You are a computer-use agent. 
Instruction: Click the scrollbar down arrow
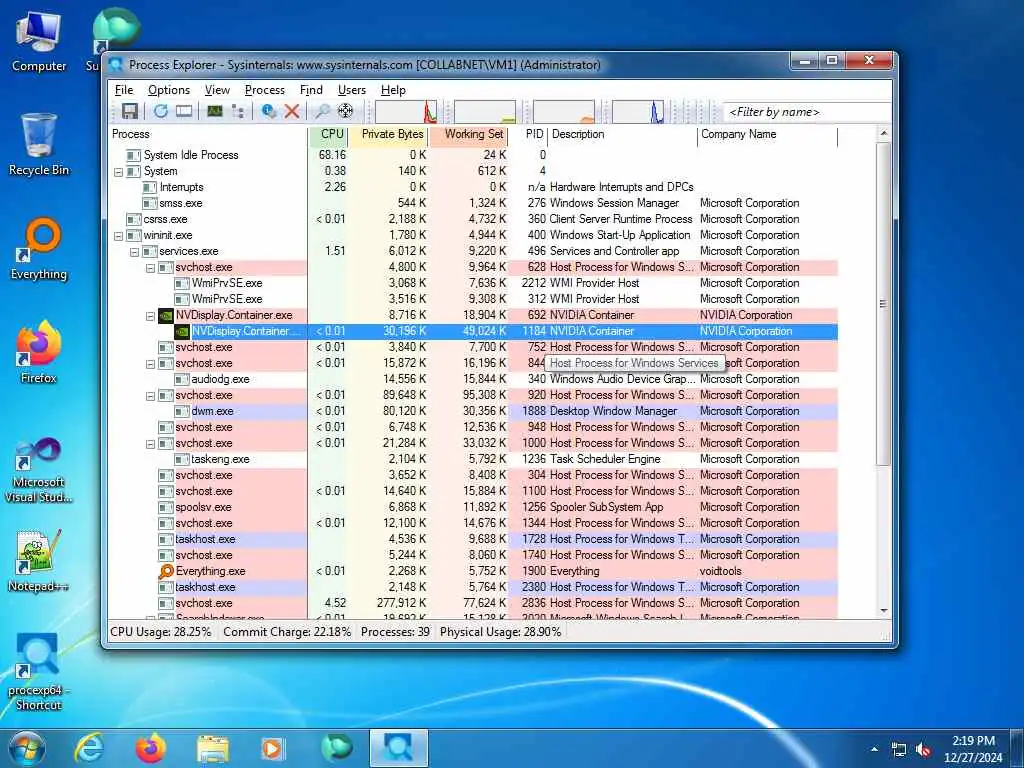click(x=884, y=611)
